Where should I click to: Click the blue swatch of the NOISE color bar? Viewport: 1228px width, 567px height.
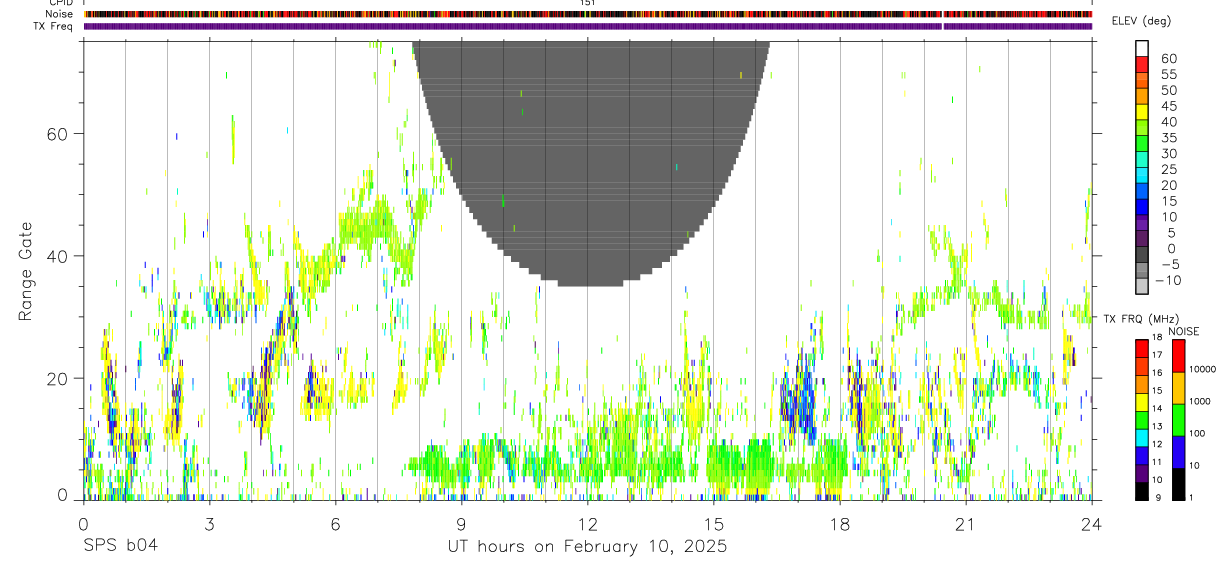point(1178,452)
